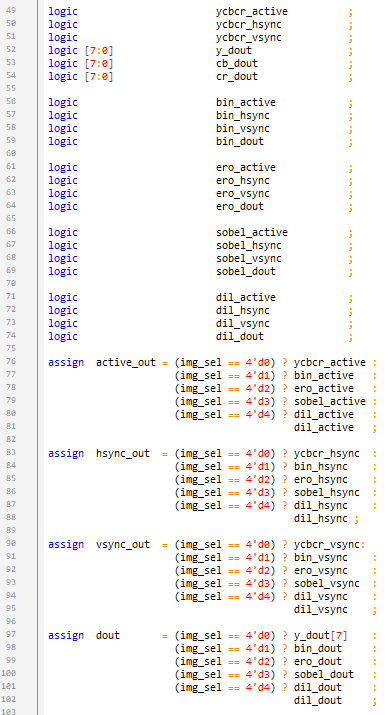This screenshot has height=715, width=391.
Task: Click the bin_vsync declaration on line 58
Action: click(x=243, y=128)
